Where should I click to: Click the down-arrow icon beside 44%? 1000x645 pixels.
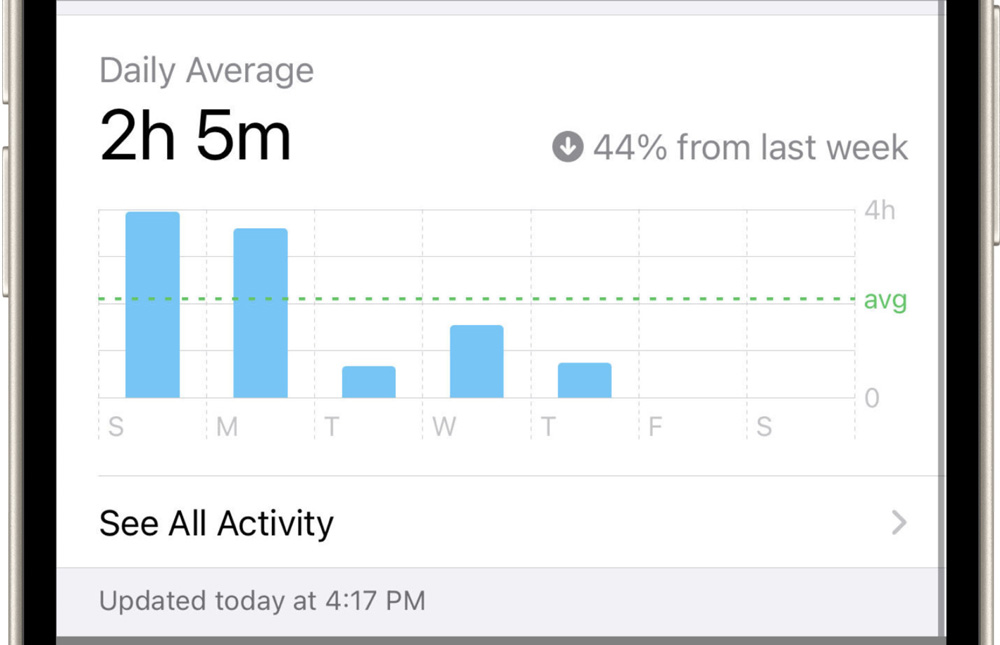coord(567,148)
